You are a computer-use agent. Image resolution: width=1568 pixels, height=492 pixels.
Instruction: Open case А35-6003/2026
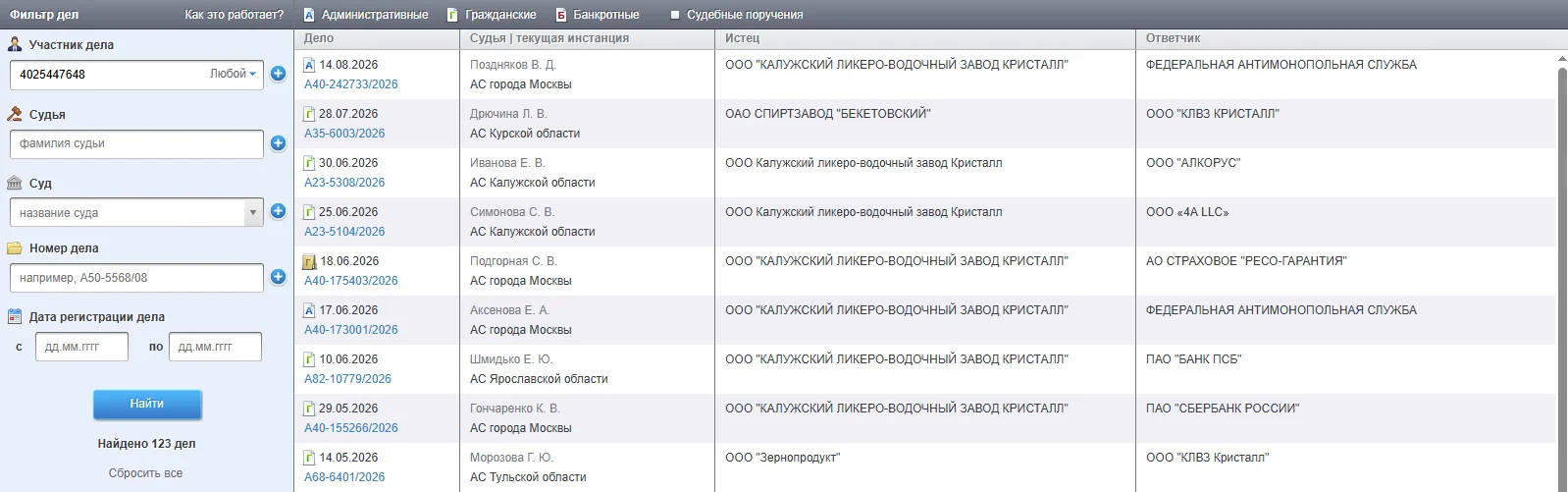tap(344, 134)
